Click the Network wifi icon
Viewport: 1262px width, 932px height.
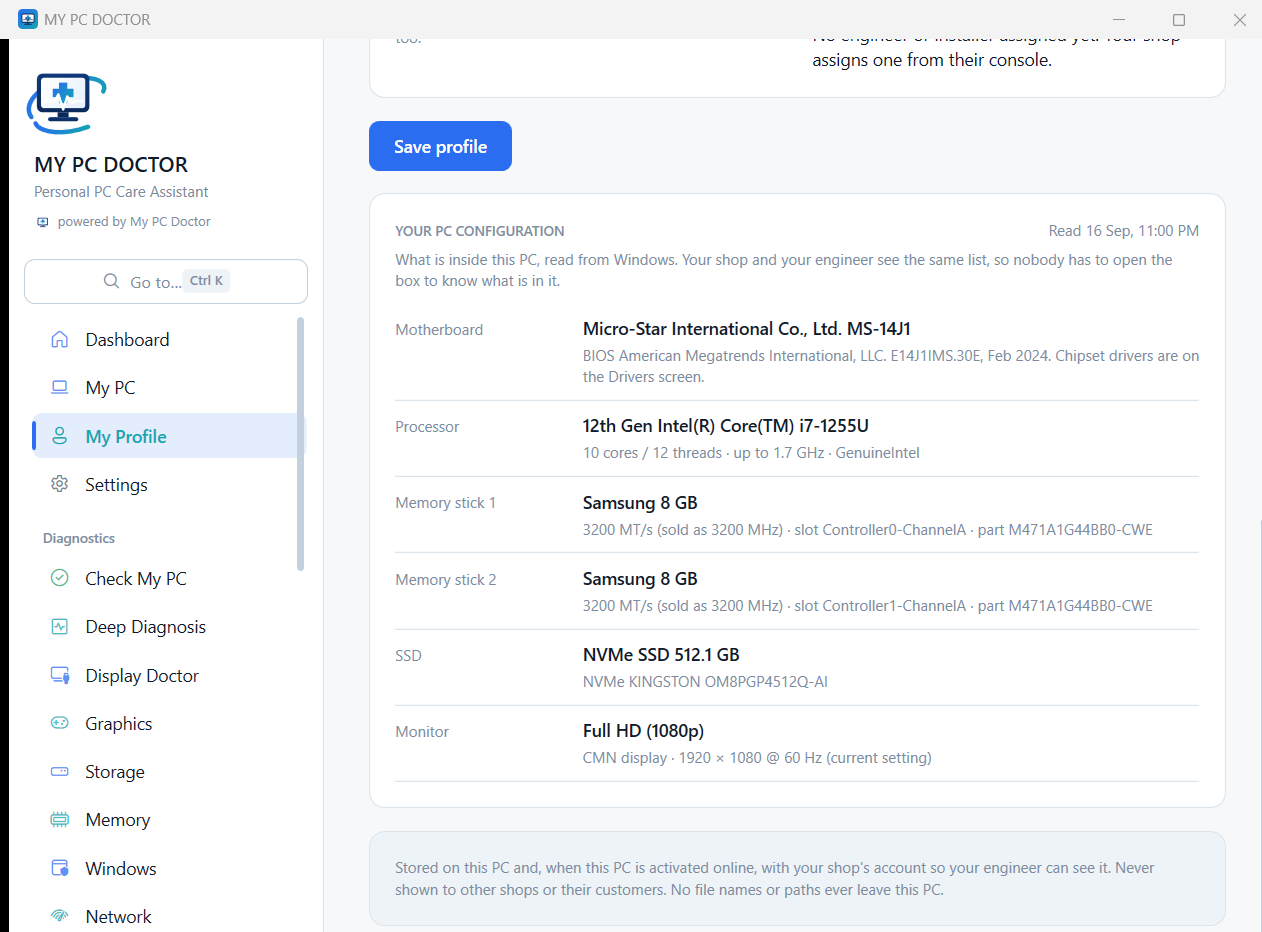[59, 916]
